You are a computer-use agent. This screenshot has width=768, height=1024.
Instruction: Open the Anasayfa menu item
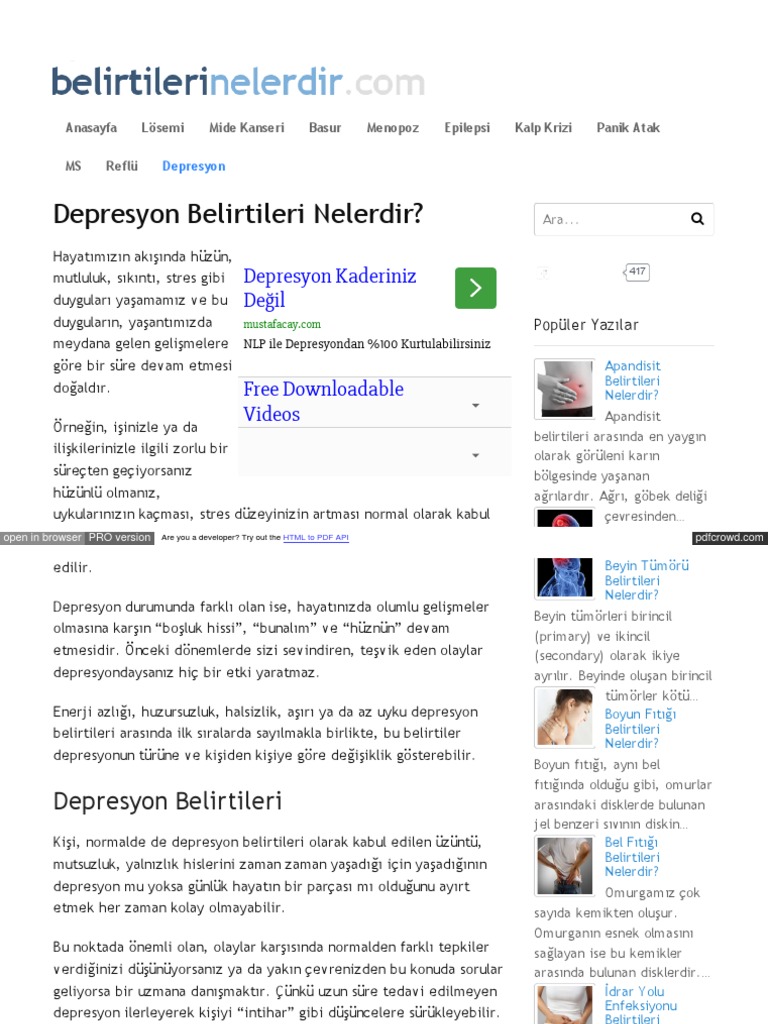click(91, 127)
